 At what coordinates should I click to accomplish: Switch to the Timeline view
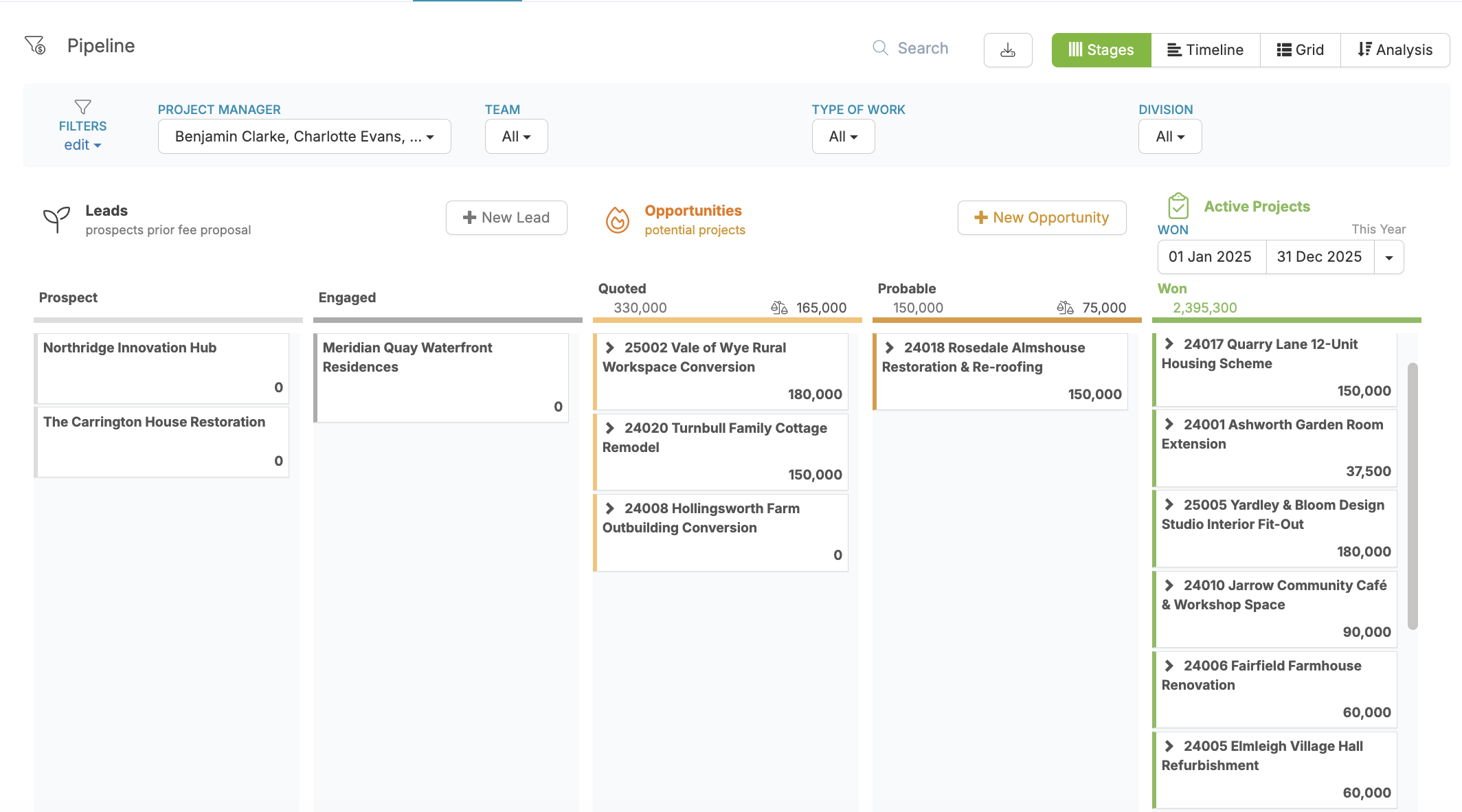point(1205,50)
